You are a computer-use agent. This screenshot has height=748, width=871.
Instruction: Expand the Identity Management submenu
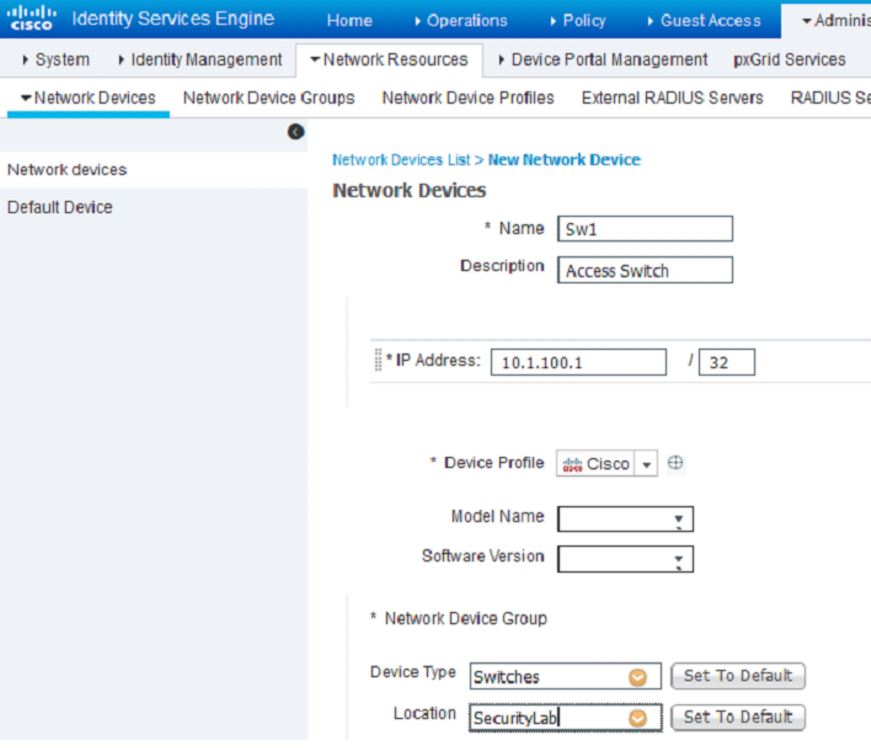tap(200, 59)
